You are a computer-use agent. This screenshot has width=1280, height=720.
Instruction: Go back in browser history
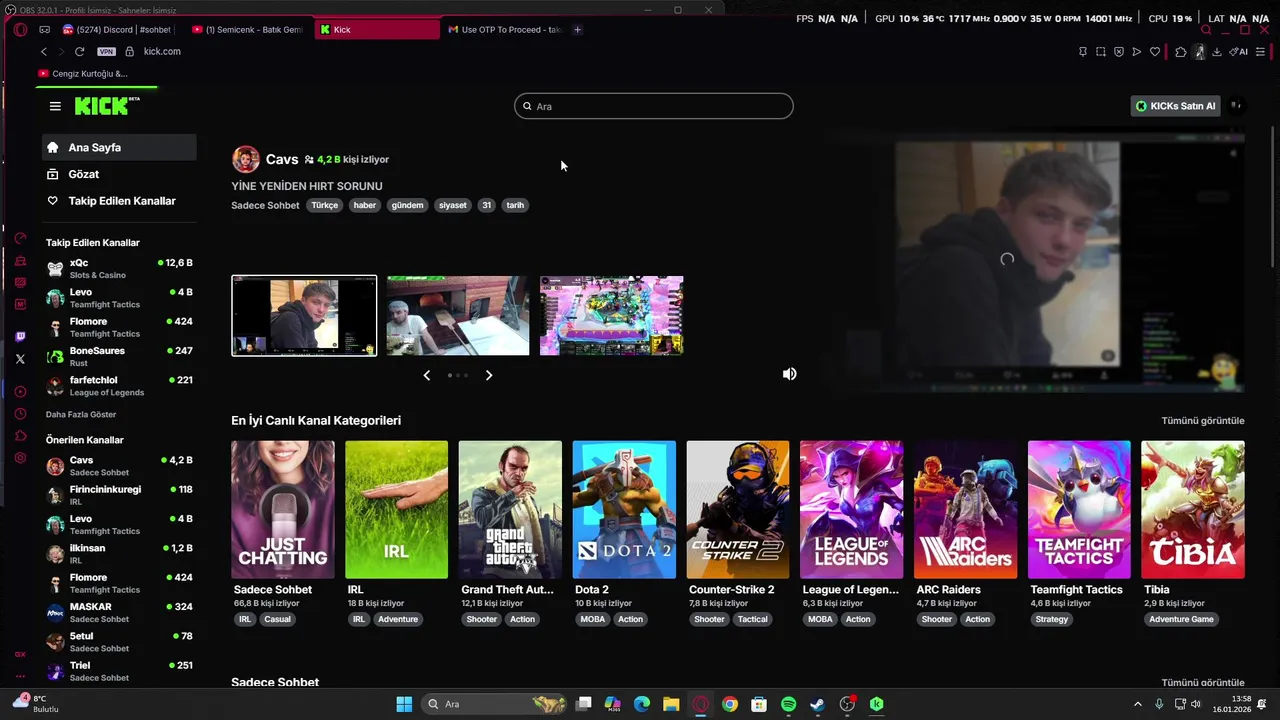(43, 52)
